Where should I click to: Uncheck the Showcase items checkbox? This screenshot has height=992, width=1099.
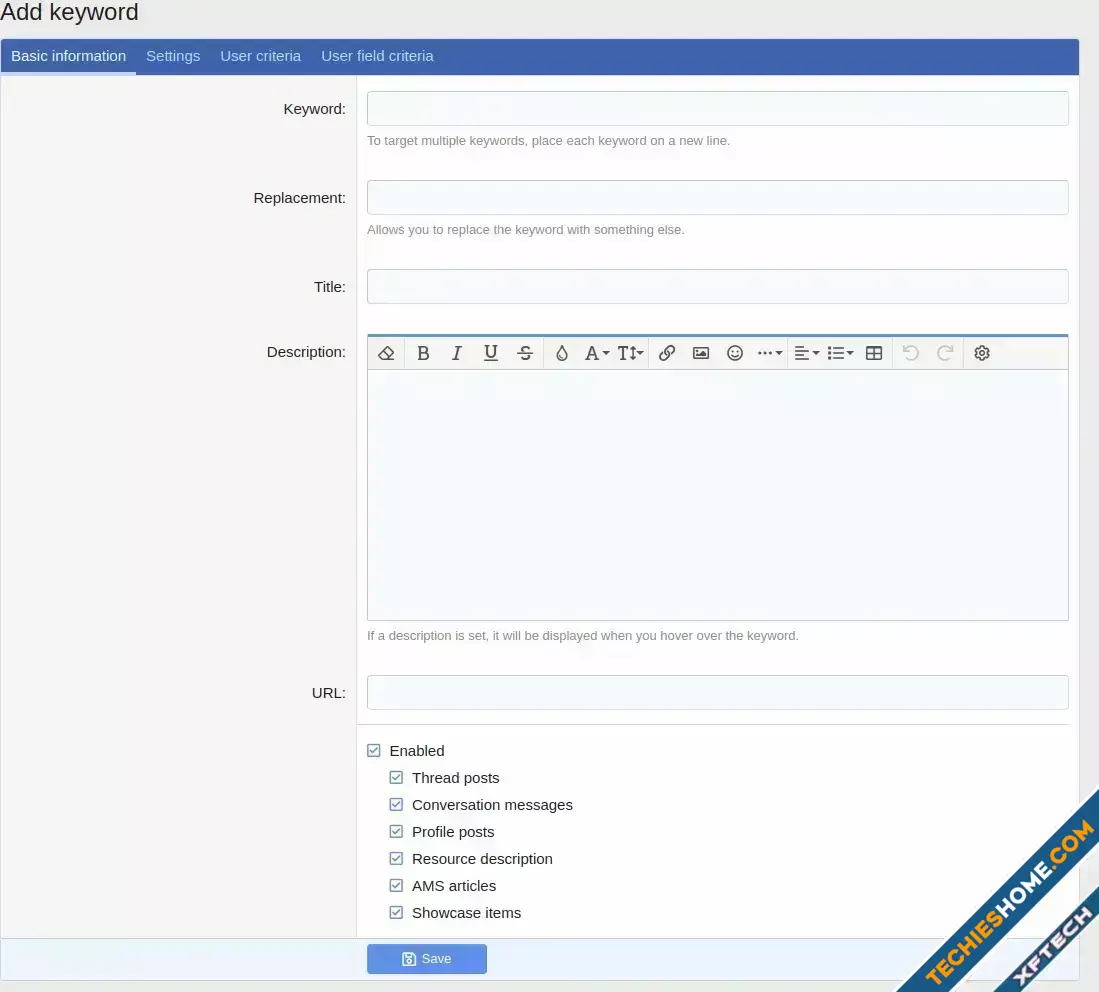point(397,913)
